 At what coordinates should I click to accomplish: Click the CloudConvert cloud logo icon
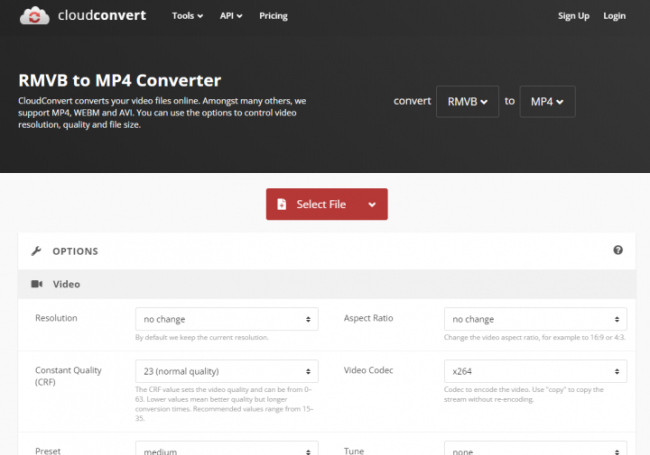pyautogui.click(x=34, y=16)
